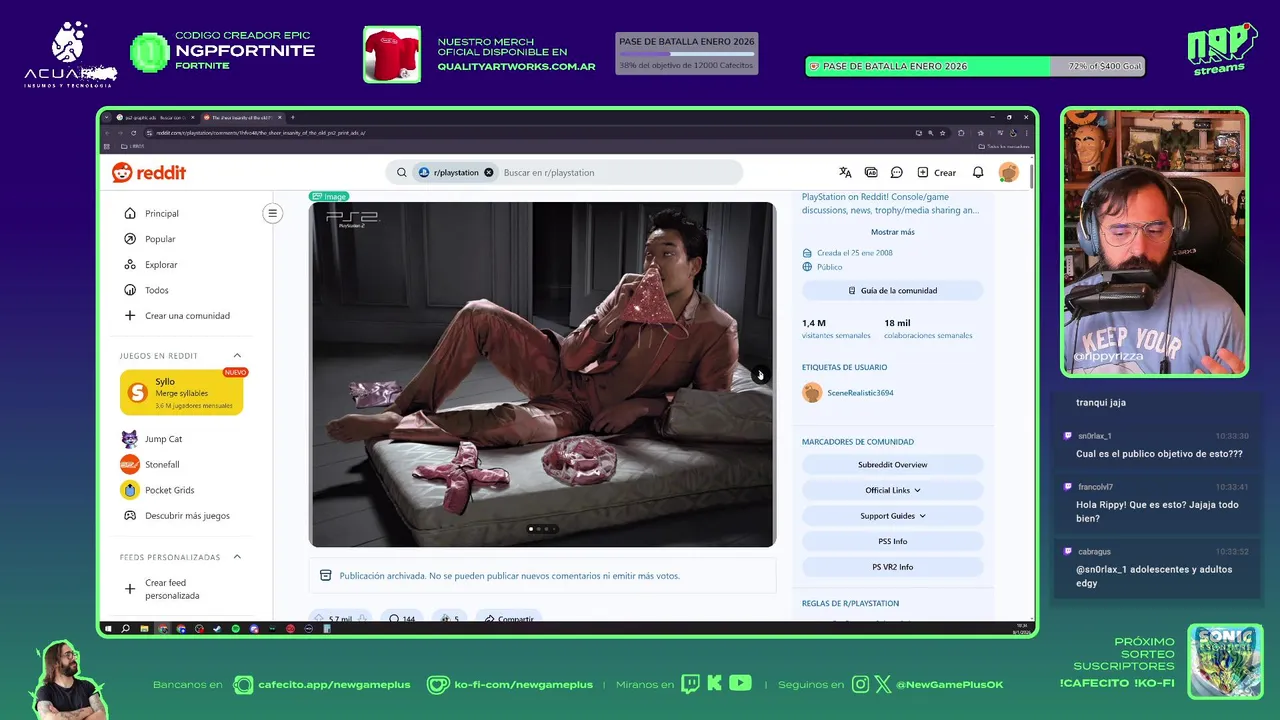Screen dimensions: 1280x720
Task: Open PS VR2 Info bookmark
Action: 892,567
